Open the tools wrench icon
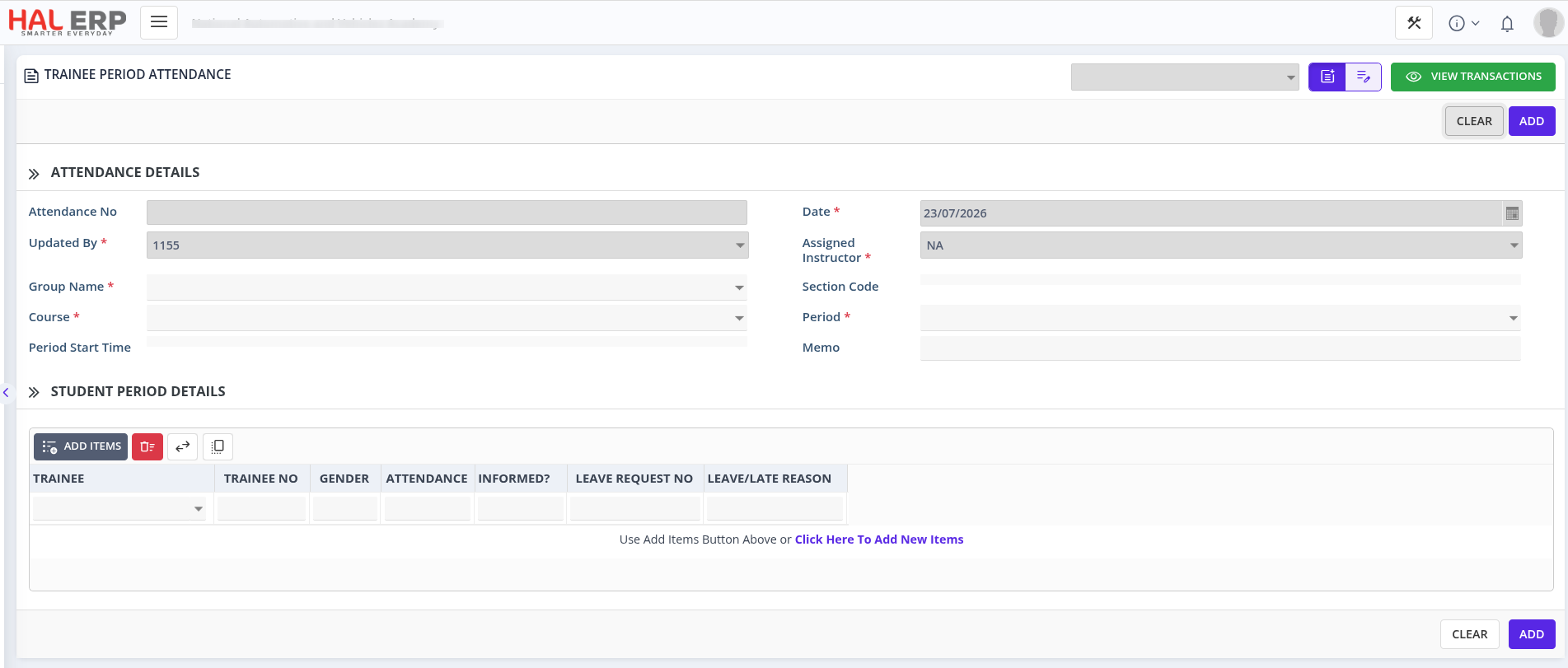The width and height of the screenshot is (1568, 668). (1414, 23)
